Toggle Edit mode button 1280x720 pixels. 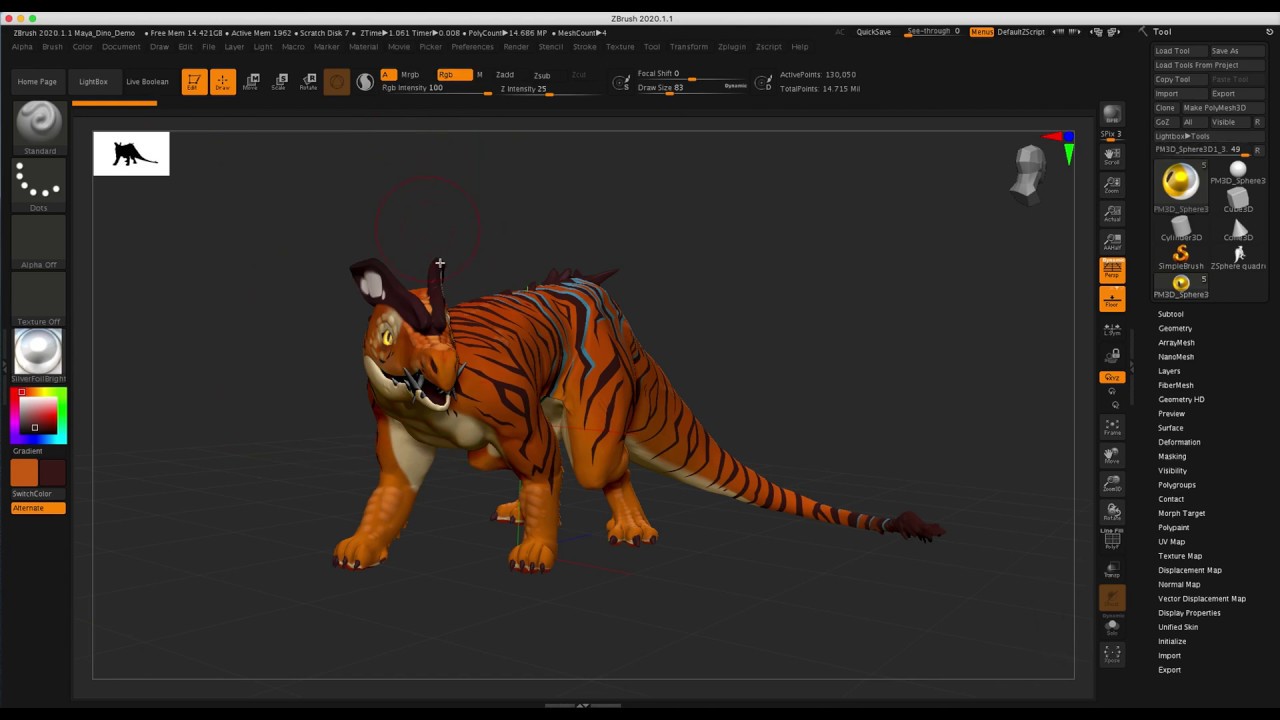point(194,82)
